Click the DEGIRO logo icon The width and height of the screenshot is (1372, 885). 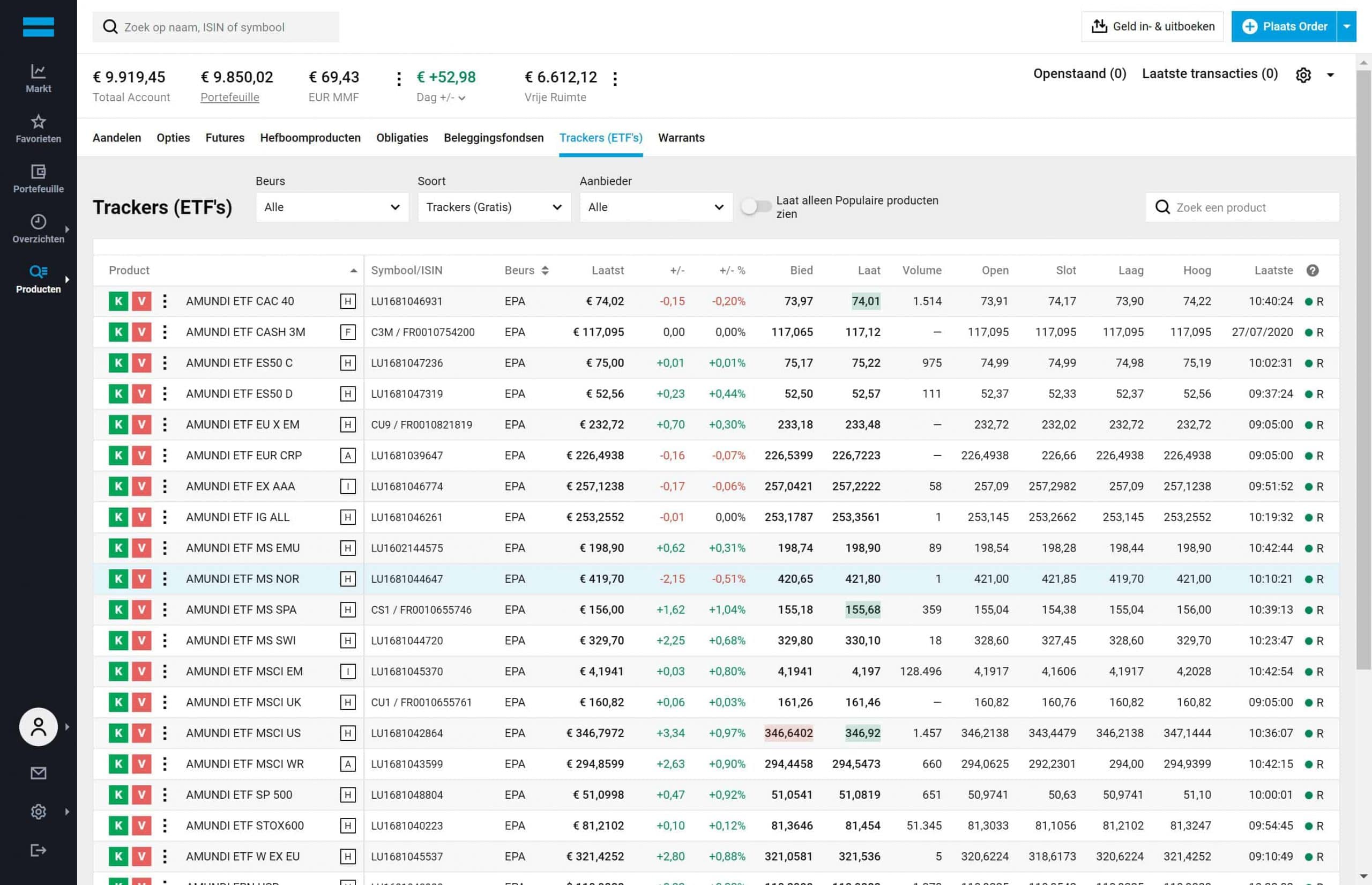(39, 27)
